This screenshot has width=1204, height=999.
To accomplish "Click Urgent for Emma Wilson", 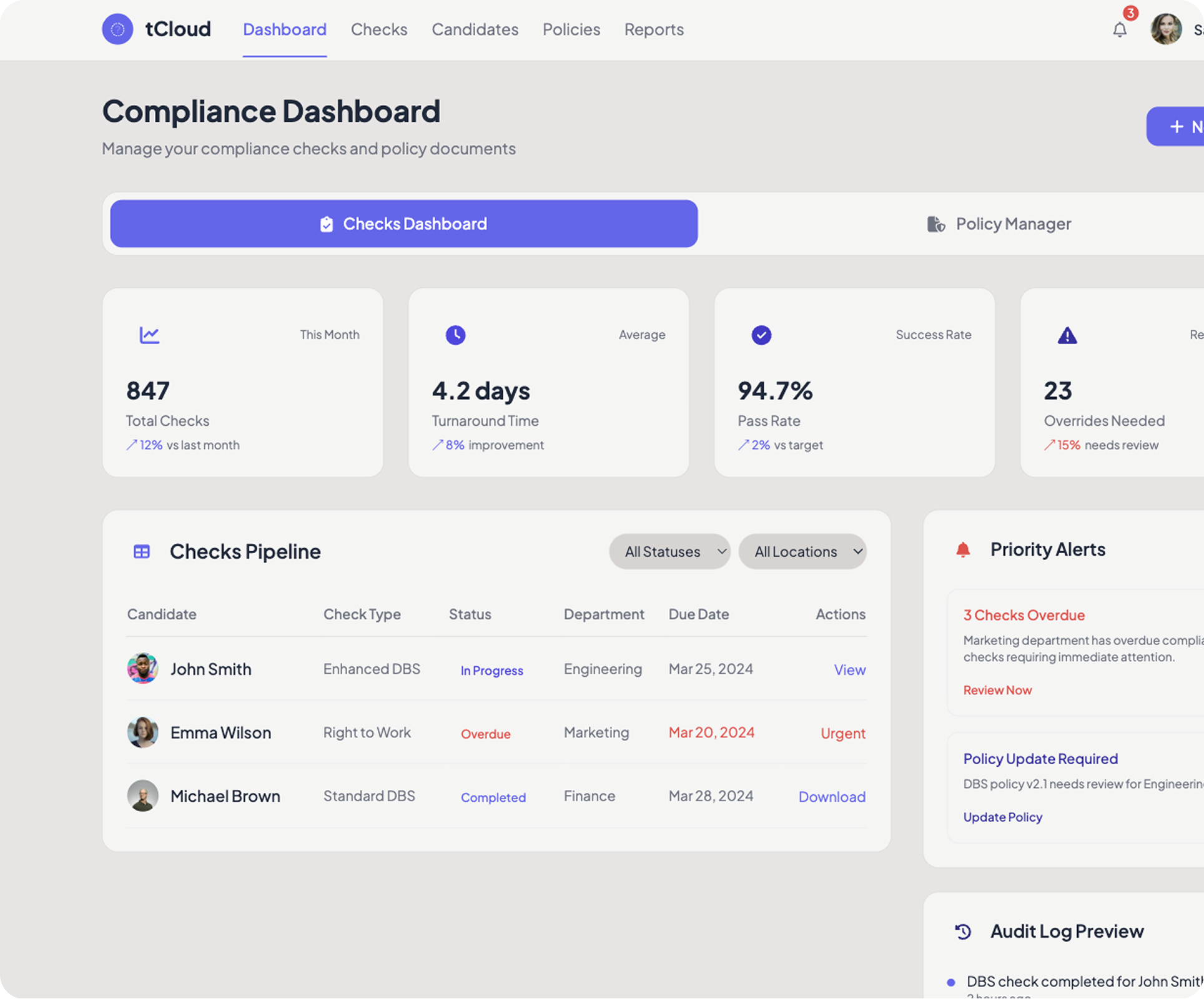I will (843, 734).
